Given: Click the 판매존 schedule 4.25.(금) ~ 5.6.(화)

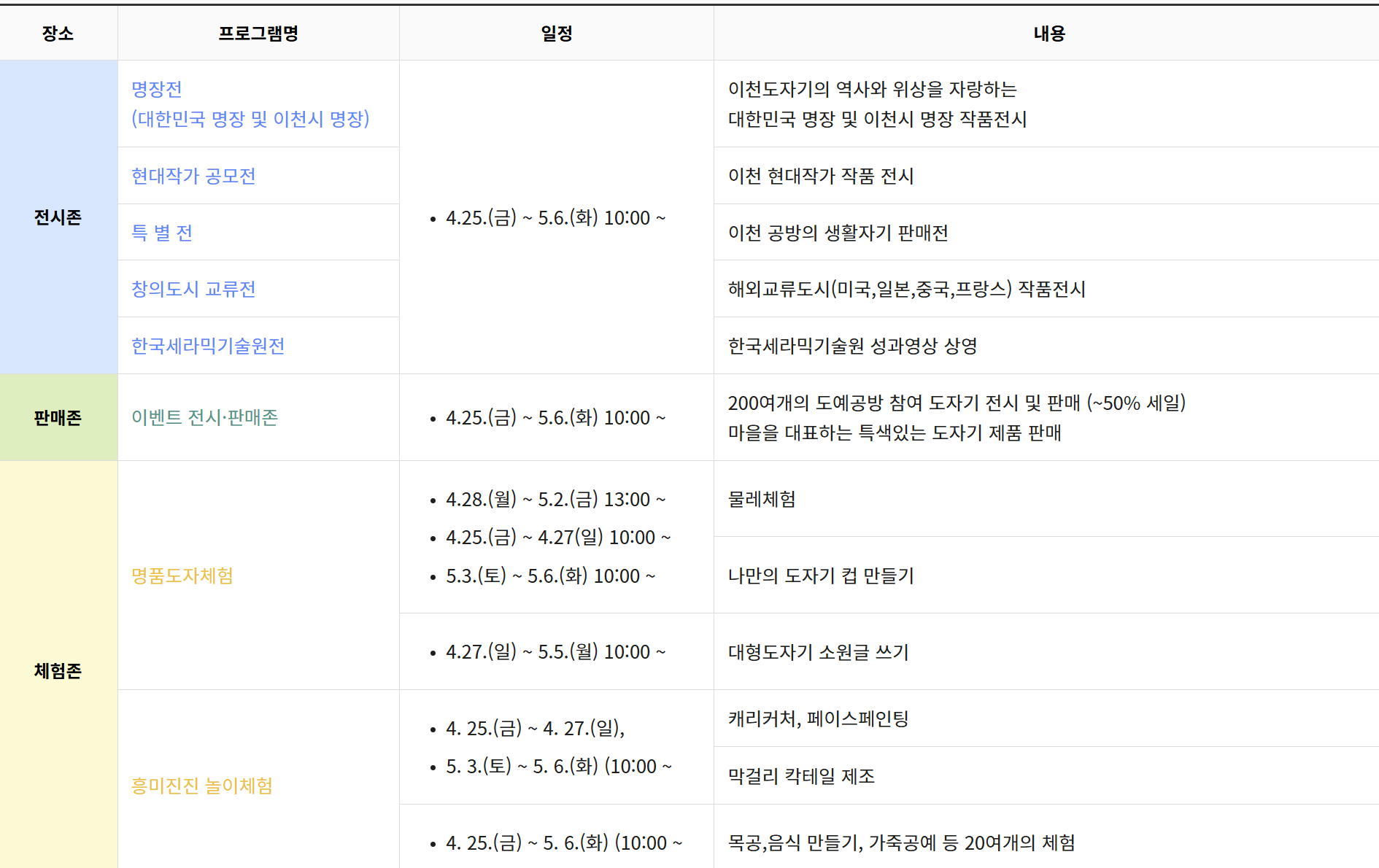Looking at the screenshot, I should 556,417.
